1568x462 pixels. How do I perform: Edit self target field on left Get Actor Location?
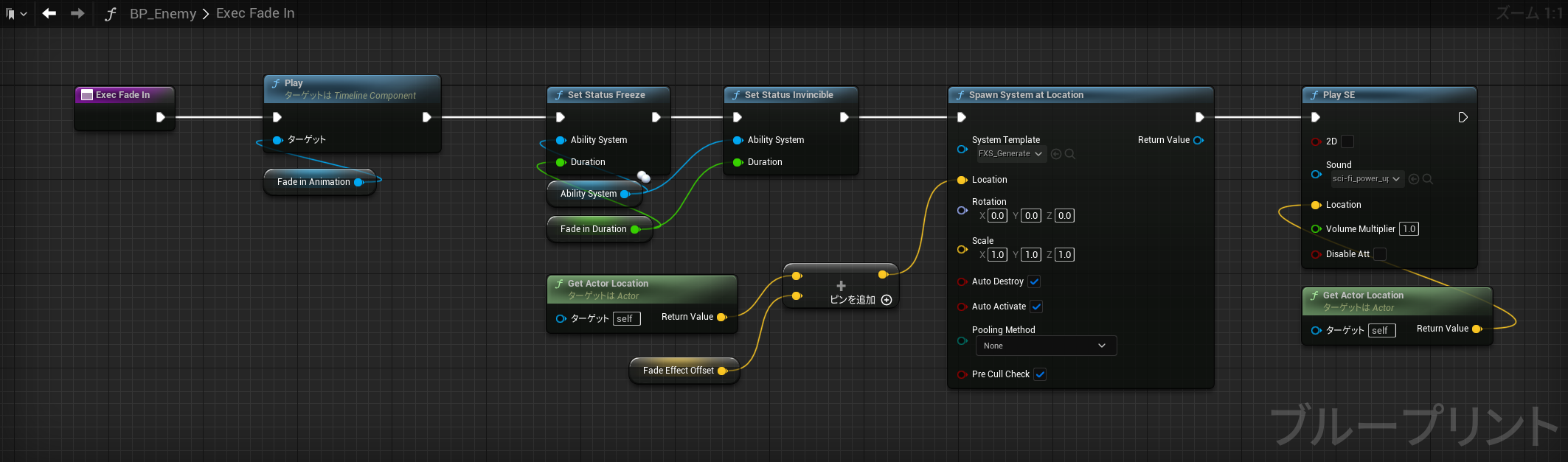pyautogui.click(x=627, y=319)
